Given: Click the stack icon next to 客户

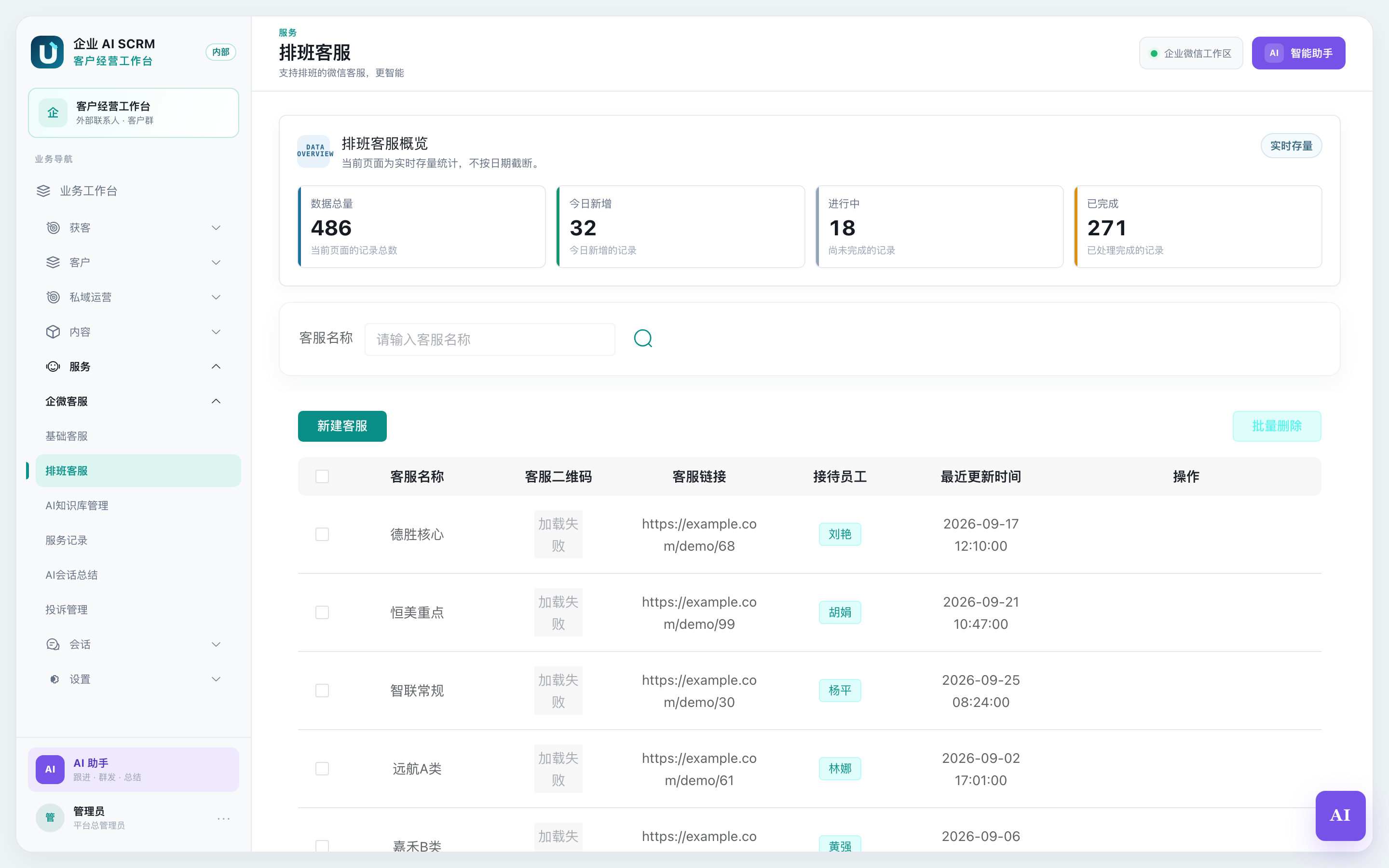Looking at the screenshot, I should tap(54, 262).
